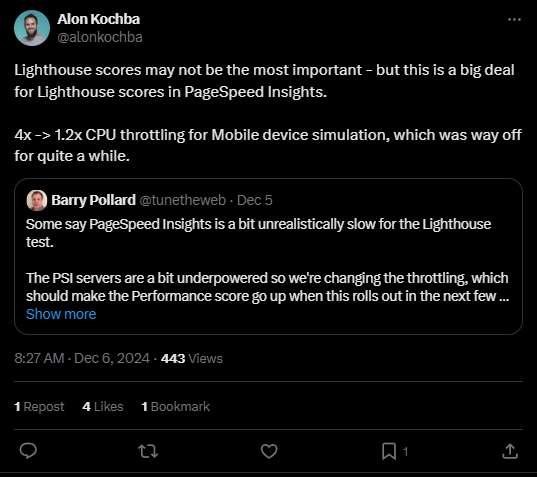Click the share upload icon
The width and height of the screenshot is (537, 477).
pos(510,451)
